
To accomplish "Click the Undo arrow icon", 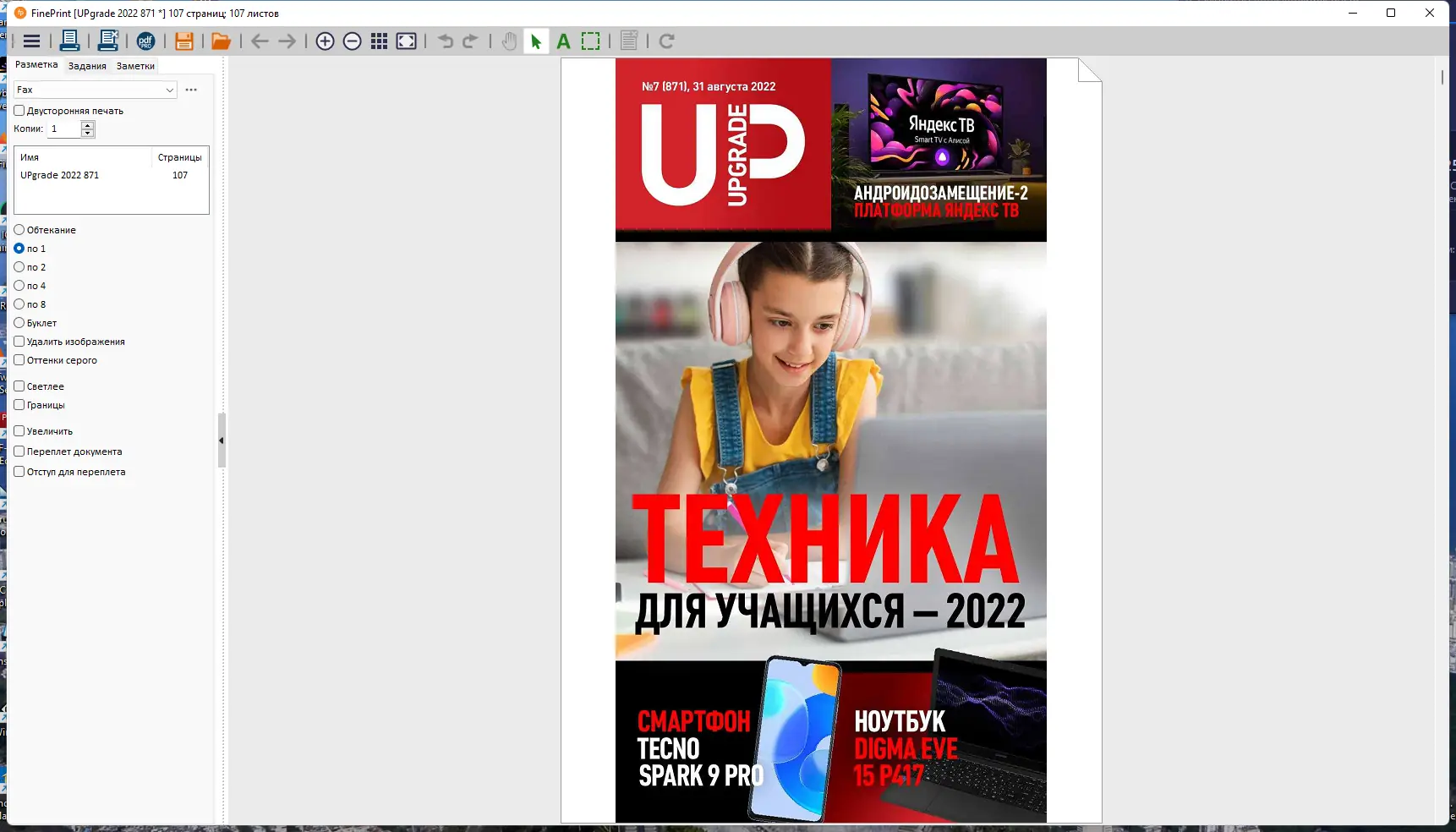I will click(444, 41).
